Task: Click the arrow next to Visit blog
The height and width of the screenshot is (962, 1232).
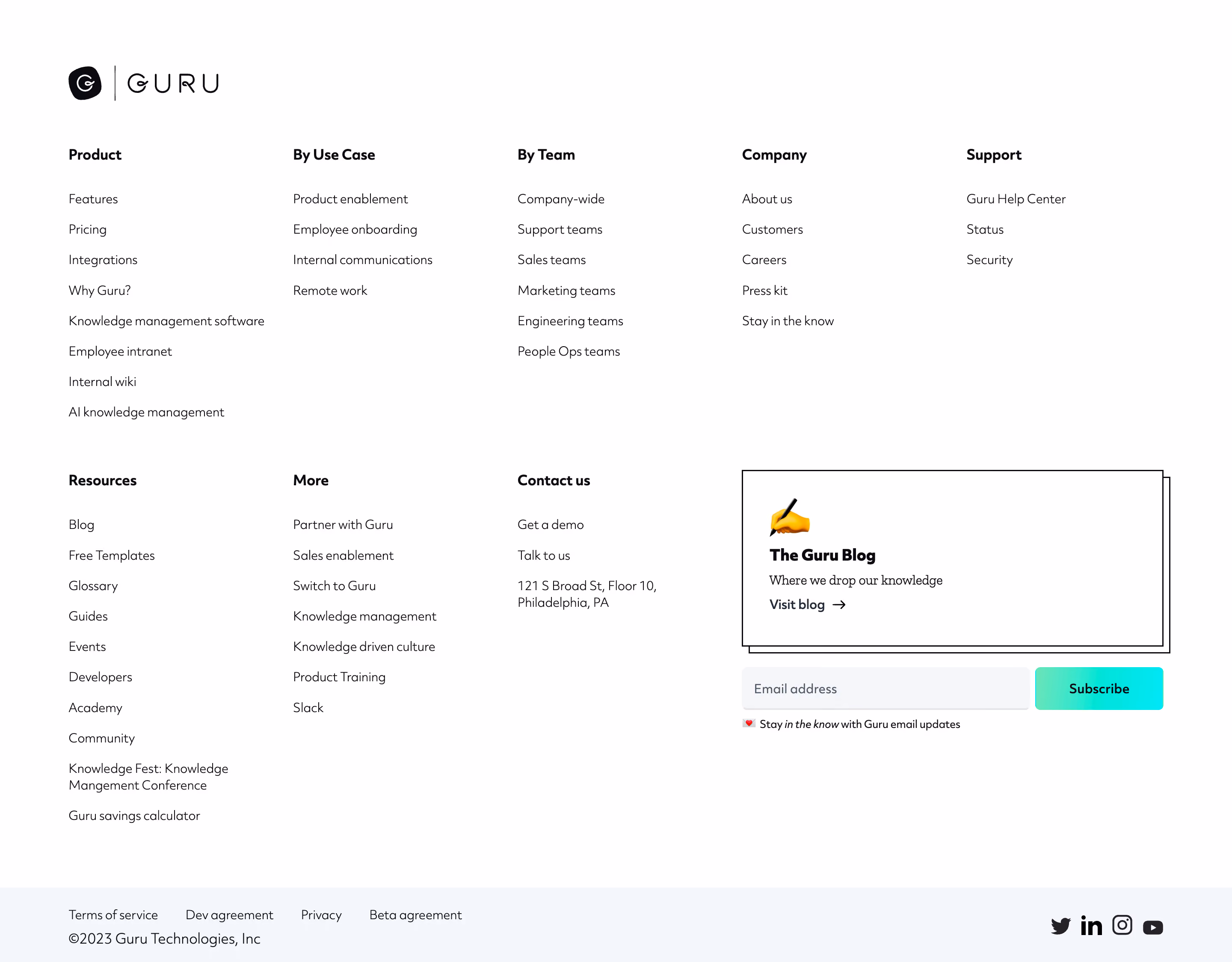Action: [839, 605]
